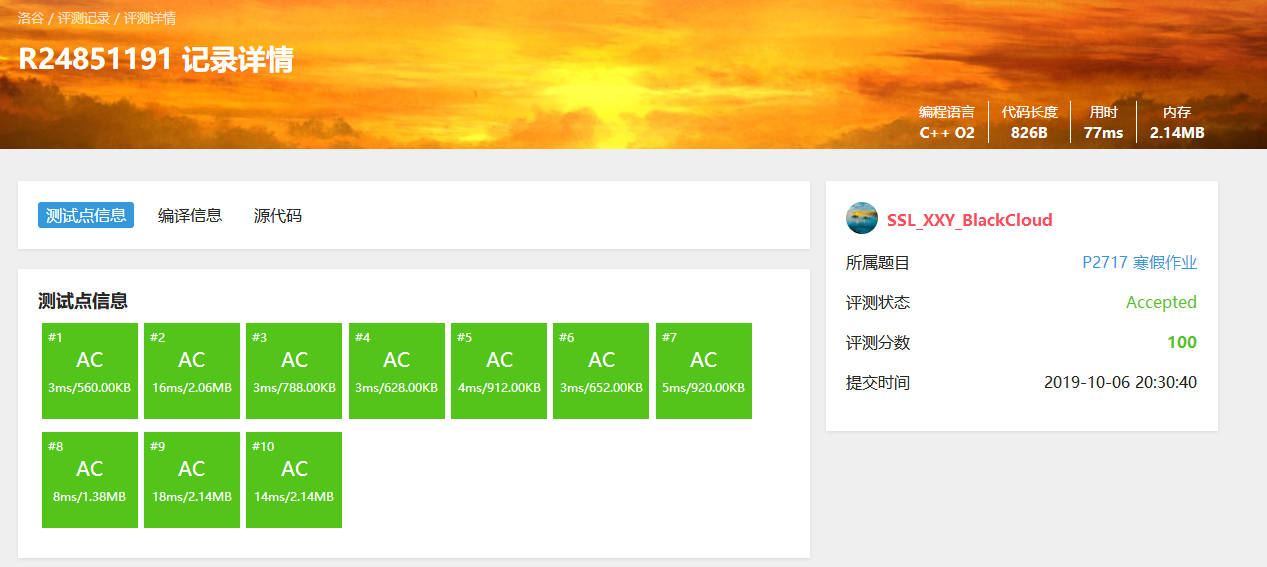Select test case #3 AC block
Image resolution: width=1267 pixels, height=567 pixels.
point(294,371)
